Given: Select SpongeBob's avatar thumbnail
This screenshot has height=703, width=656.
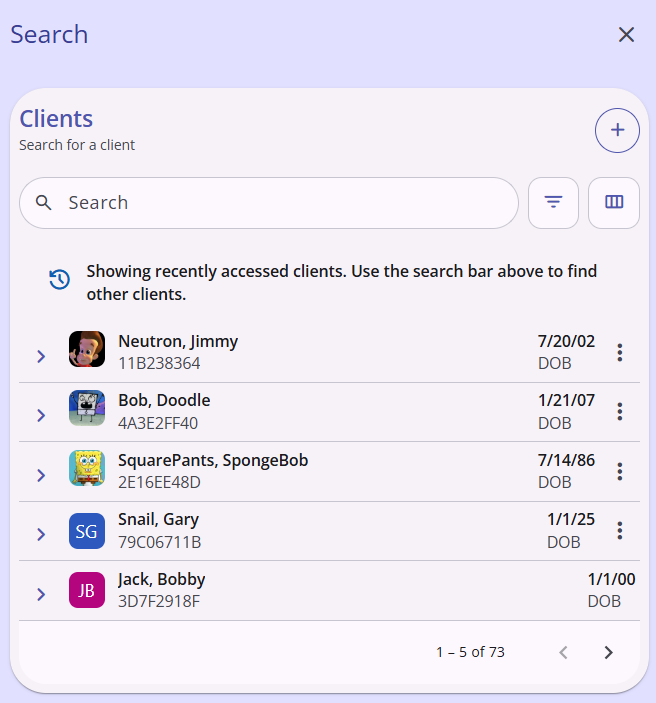Looking at the screenshot, I should [x=87, y=468].
